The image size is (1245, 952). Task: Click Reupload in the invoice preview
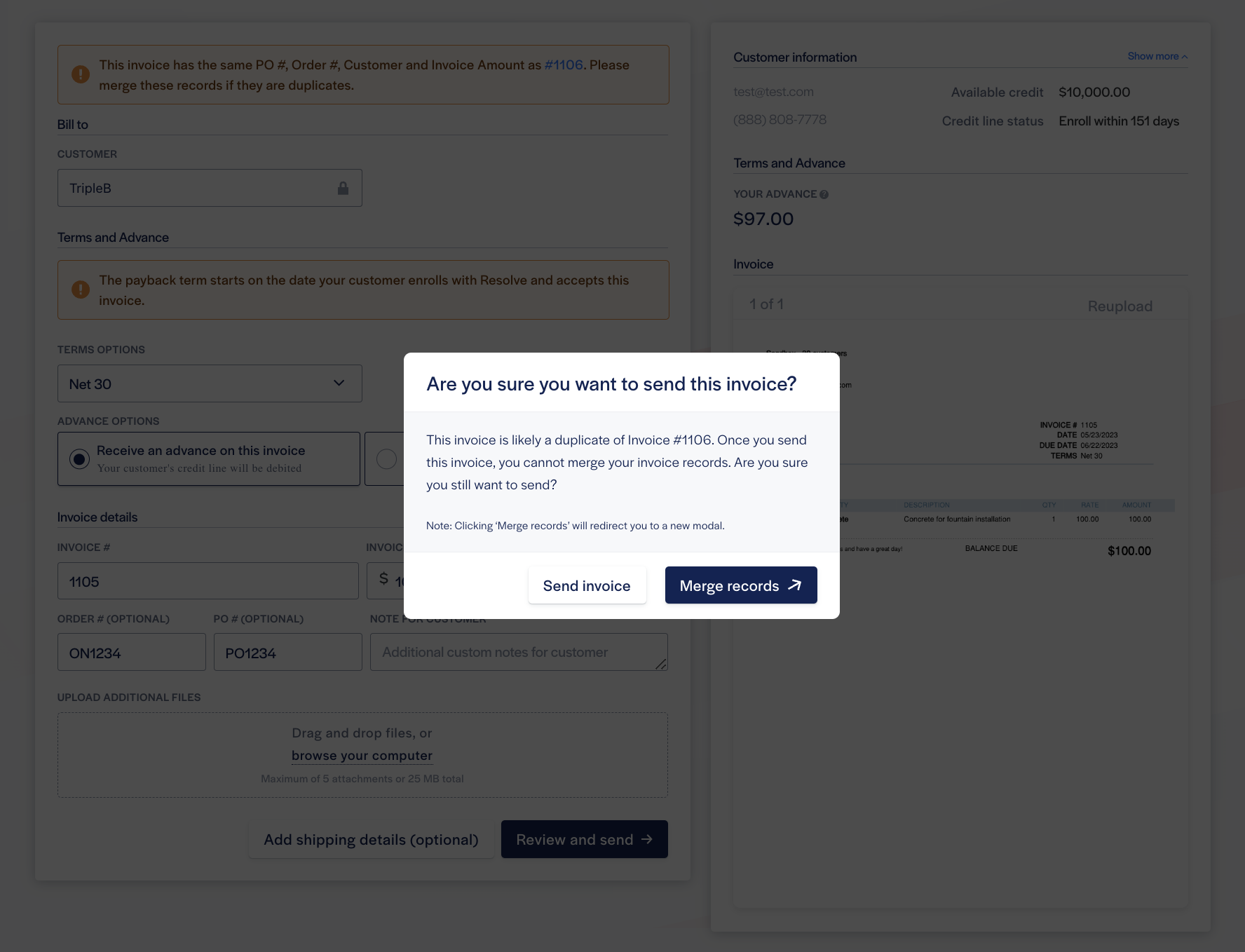[1120, 306]
